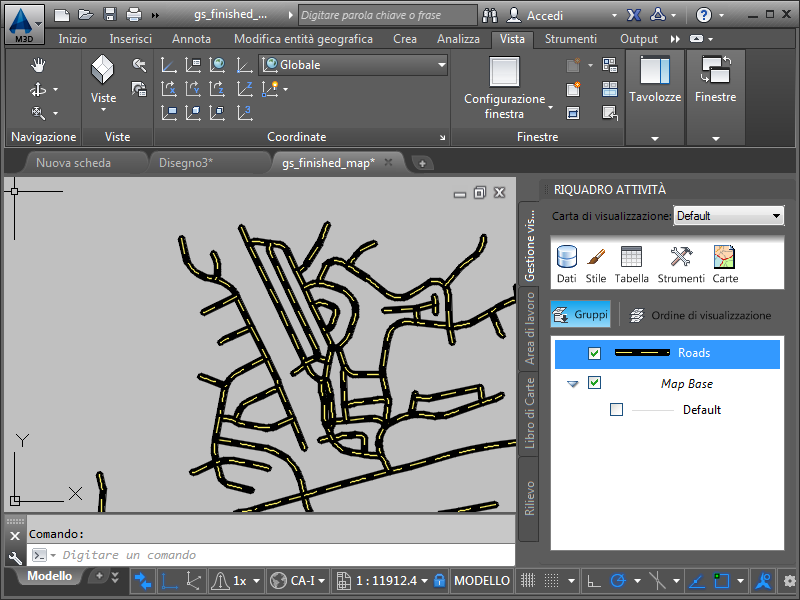The width and height of the screenshot is (800, 600).
Task: Click the Carte map icon
Action: click(725, 264)
